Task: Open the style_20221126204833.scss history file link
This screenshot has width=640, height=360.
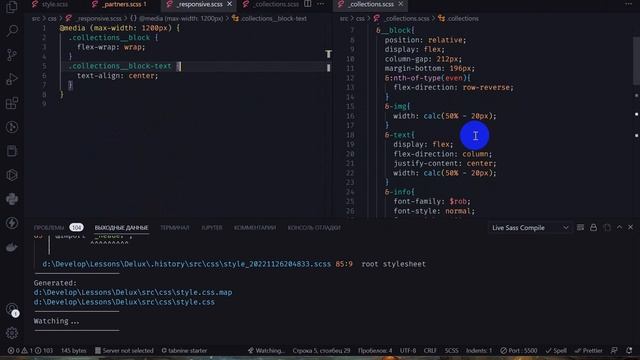Action: point(187,264)
